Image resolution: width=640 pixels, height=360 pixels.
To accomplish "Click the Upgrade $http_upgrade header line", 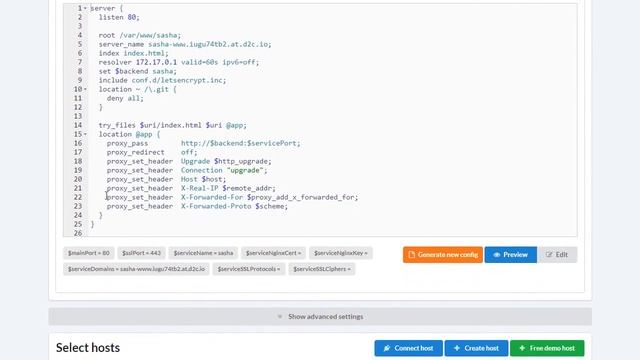I will coord(189,161).
